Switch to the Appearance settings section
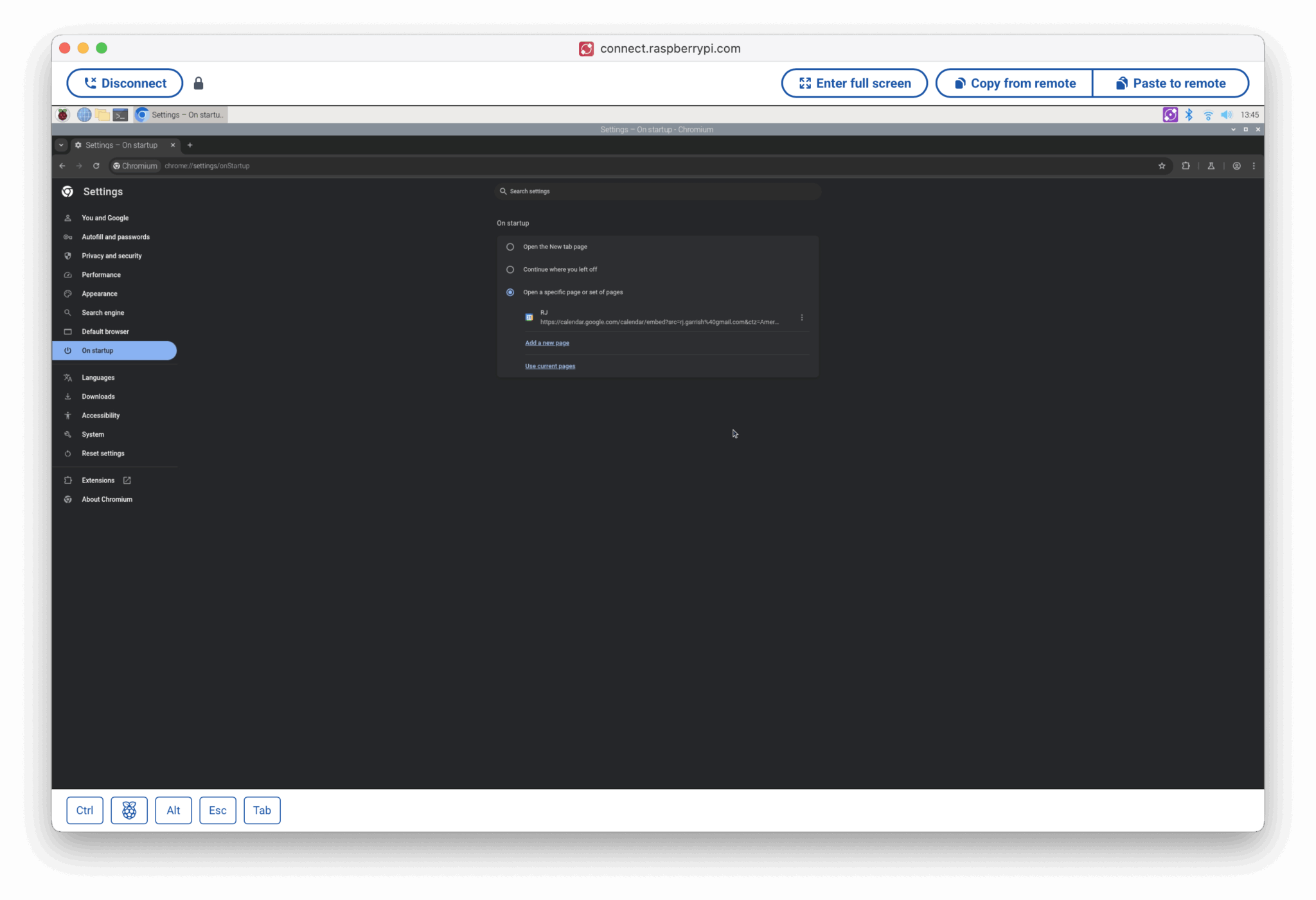 (99, 294)
